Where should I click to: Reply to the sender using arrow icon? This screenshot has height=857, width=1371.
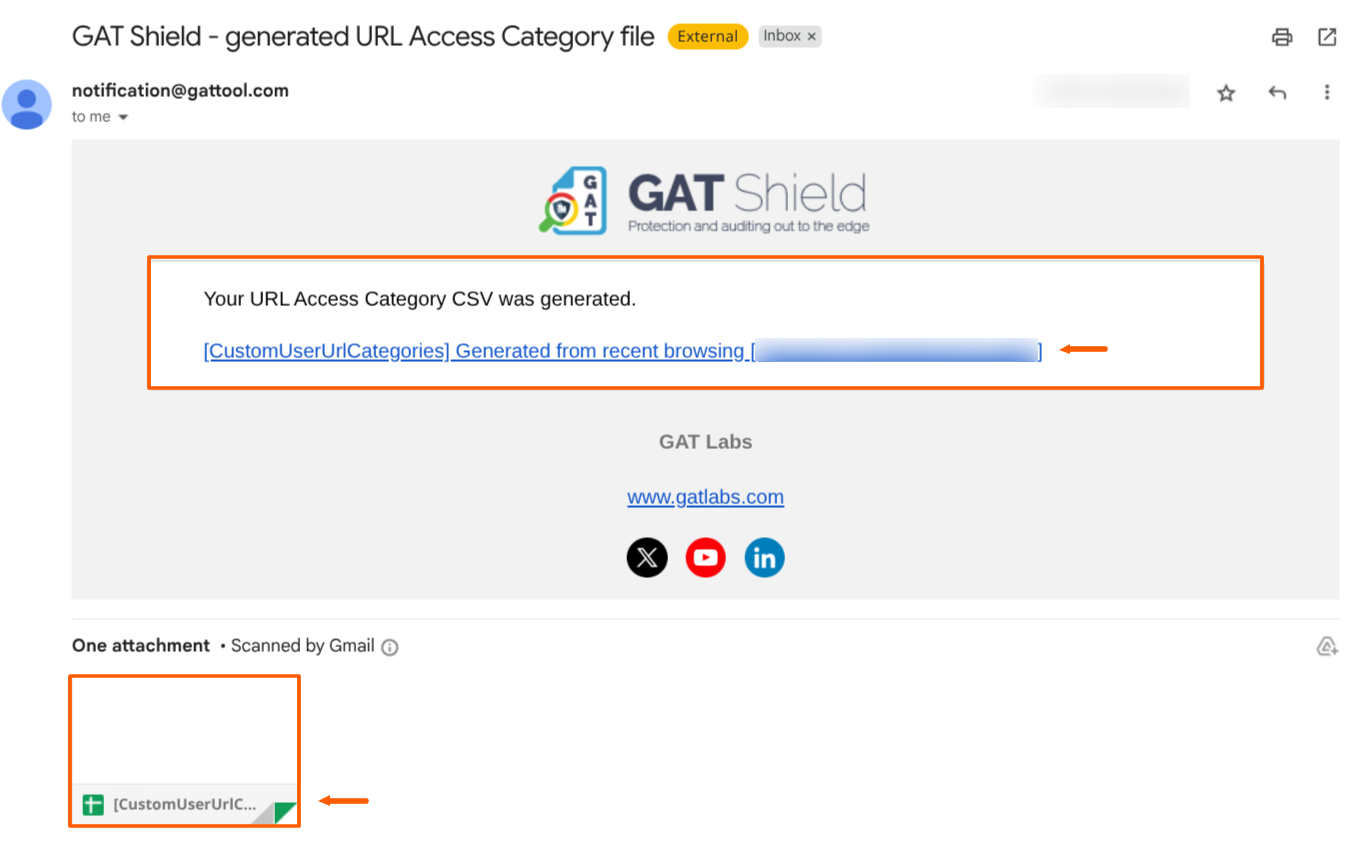1277,93
